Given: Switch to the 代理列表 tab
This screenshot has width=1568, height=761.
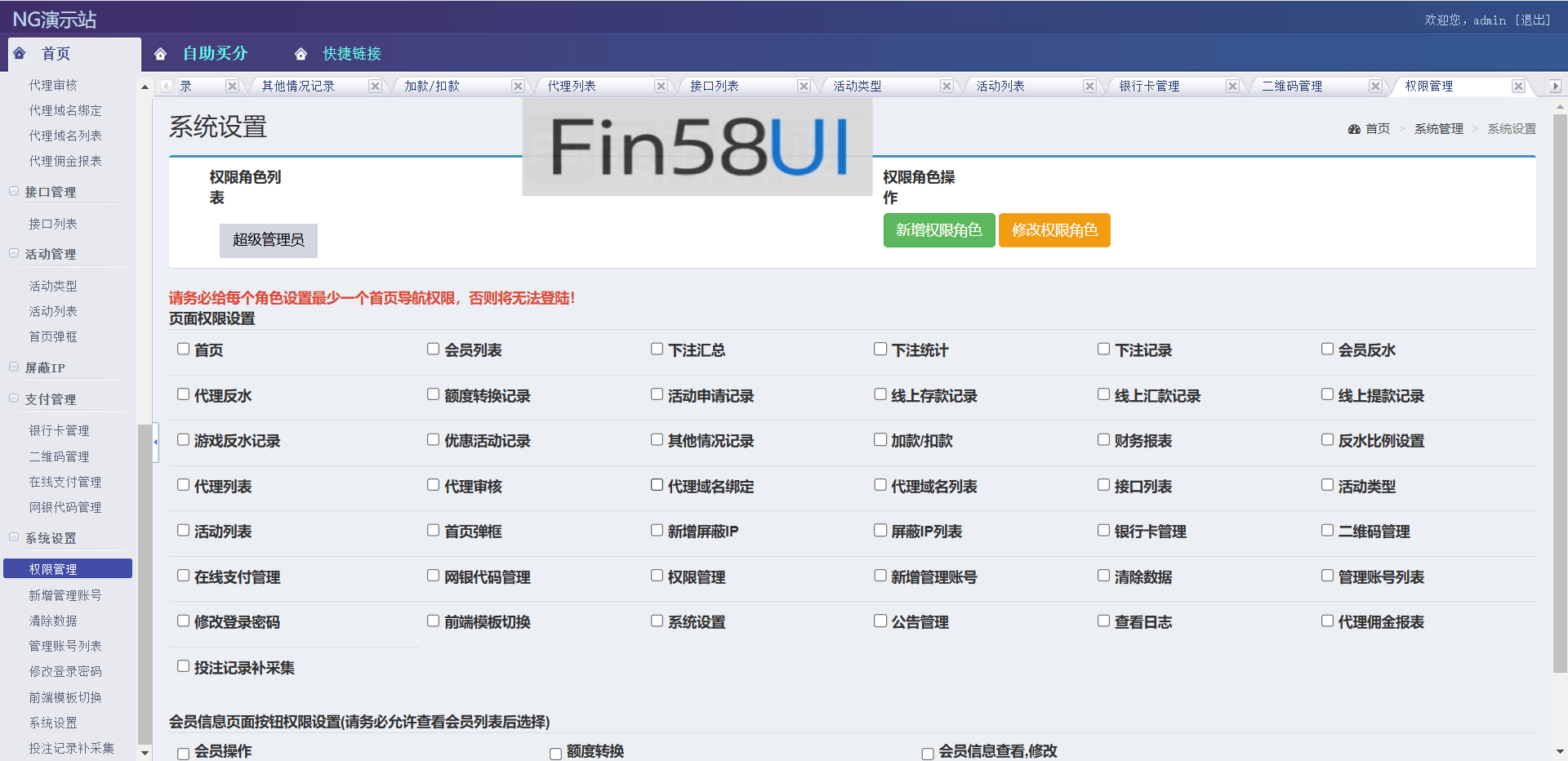Looking at the screenshot, I should [572, 87].
